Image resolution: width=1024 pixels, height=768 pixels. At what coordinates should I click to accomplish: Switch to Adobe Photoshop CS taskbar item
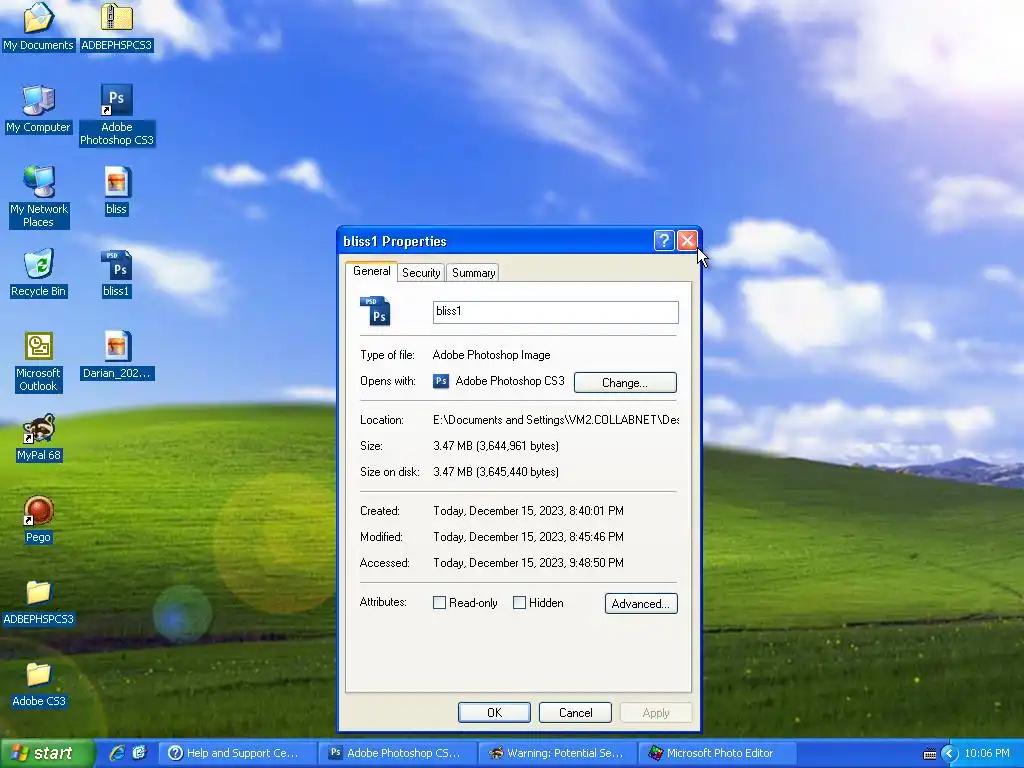pyautogui.click(x=398, y=753)
